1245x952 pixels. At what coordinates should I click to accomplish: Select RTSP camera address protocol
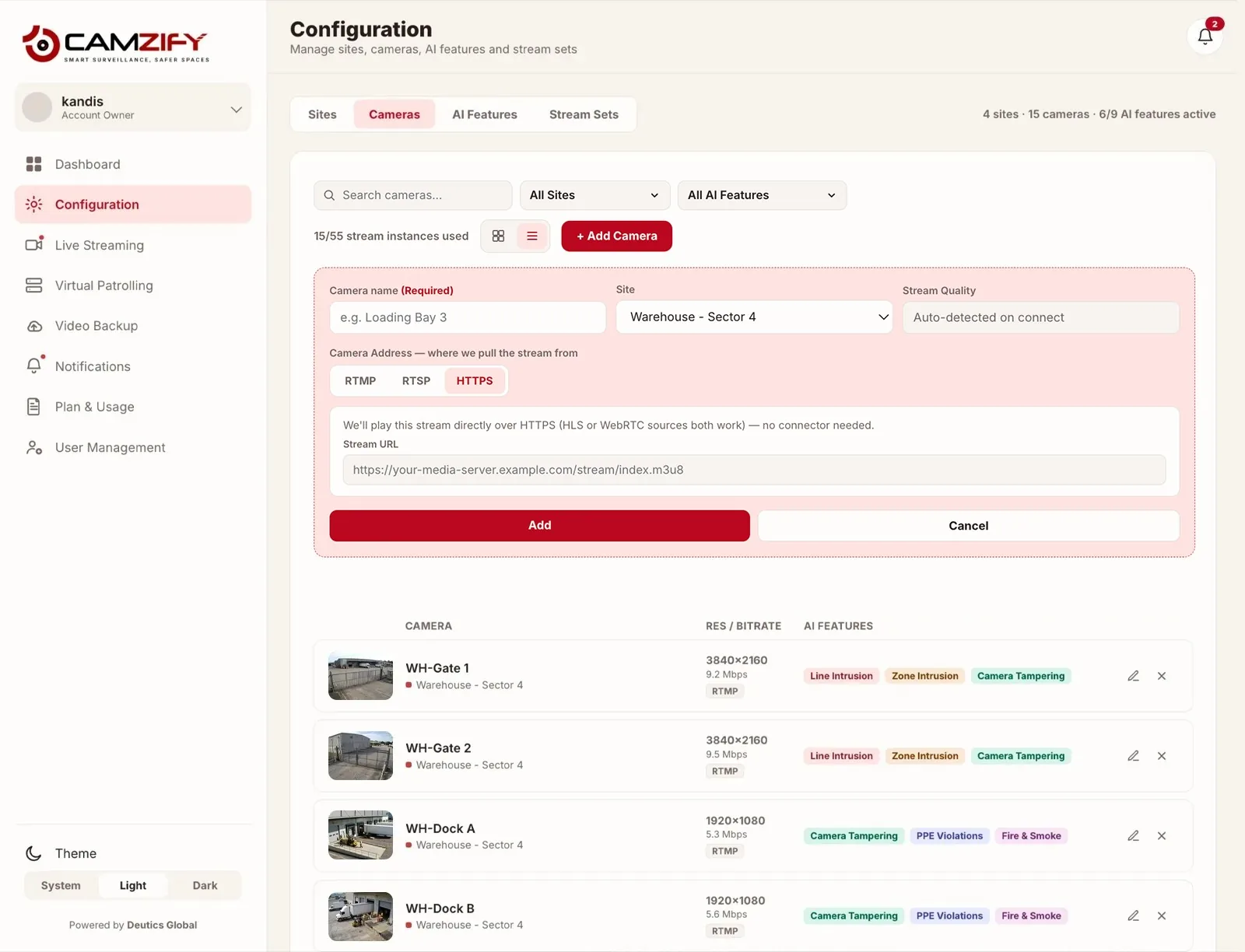(x=416, y=381)
